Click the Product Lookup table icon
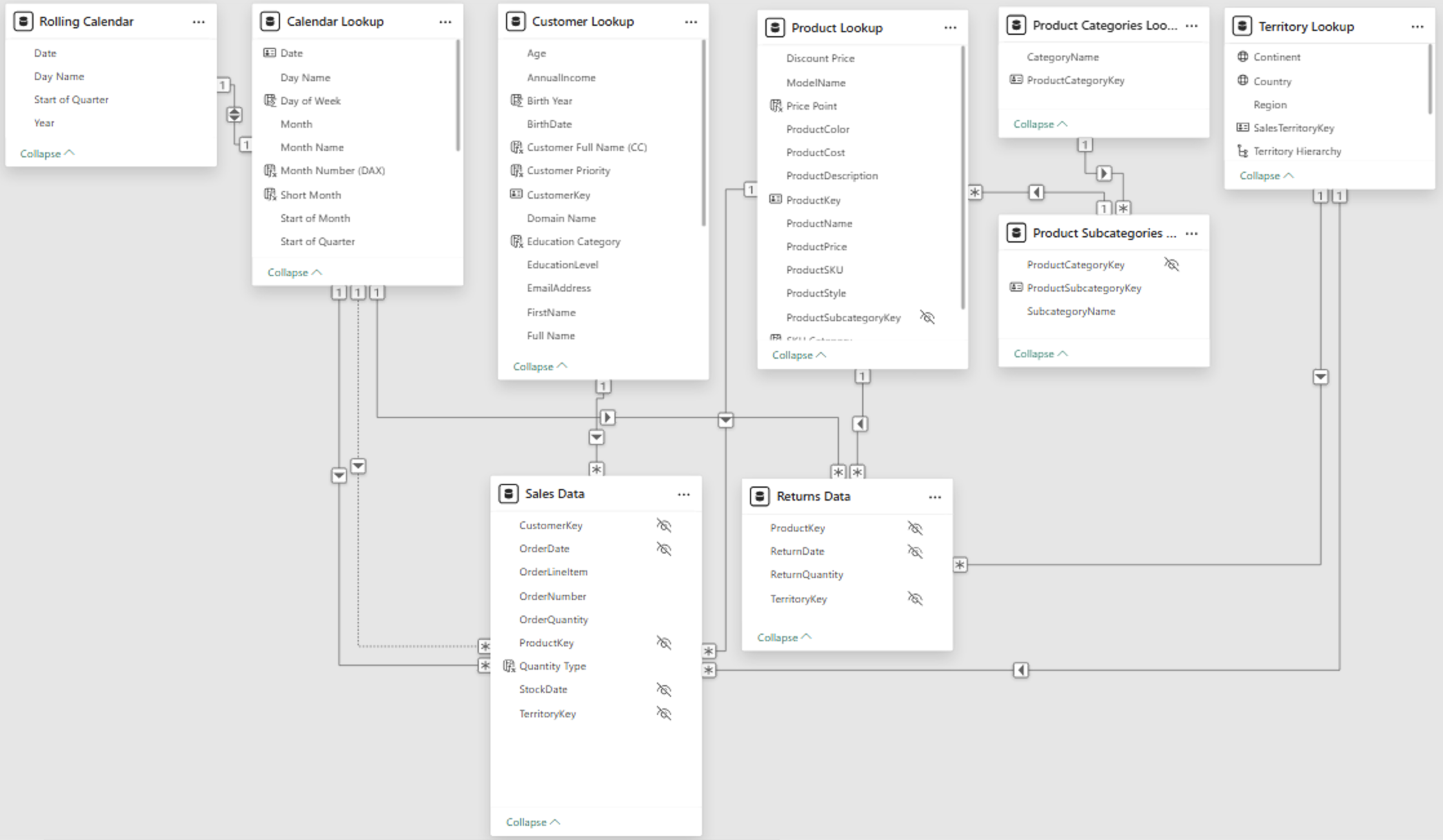The width and height of the screenshot is (1443, 840). click(774, 28)
